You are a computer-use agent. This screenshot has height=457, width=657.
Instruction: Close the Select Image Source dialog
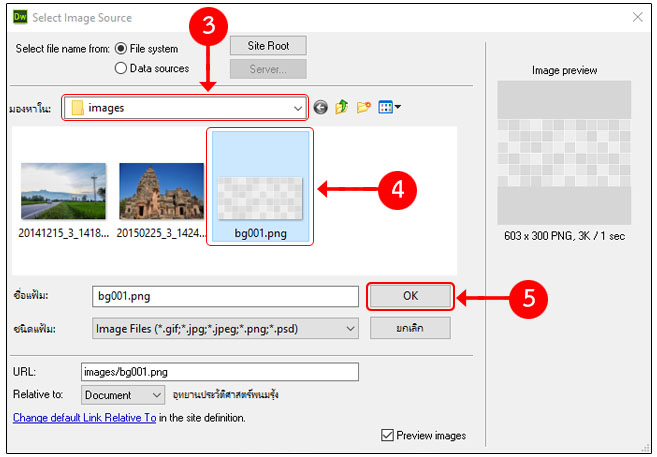[637, 17]
